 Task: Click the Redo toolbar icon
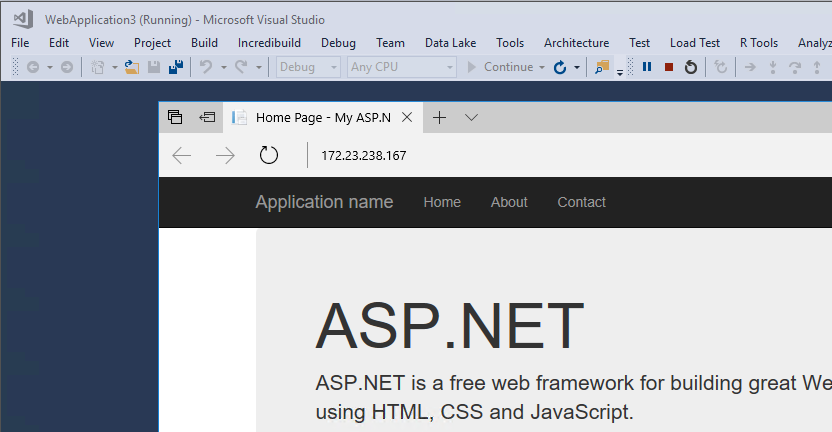point(241,67)
